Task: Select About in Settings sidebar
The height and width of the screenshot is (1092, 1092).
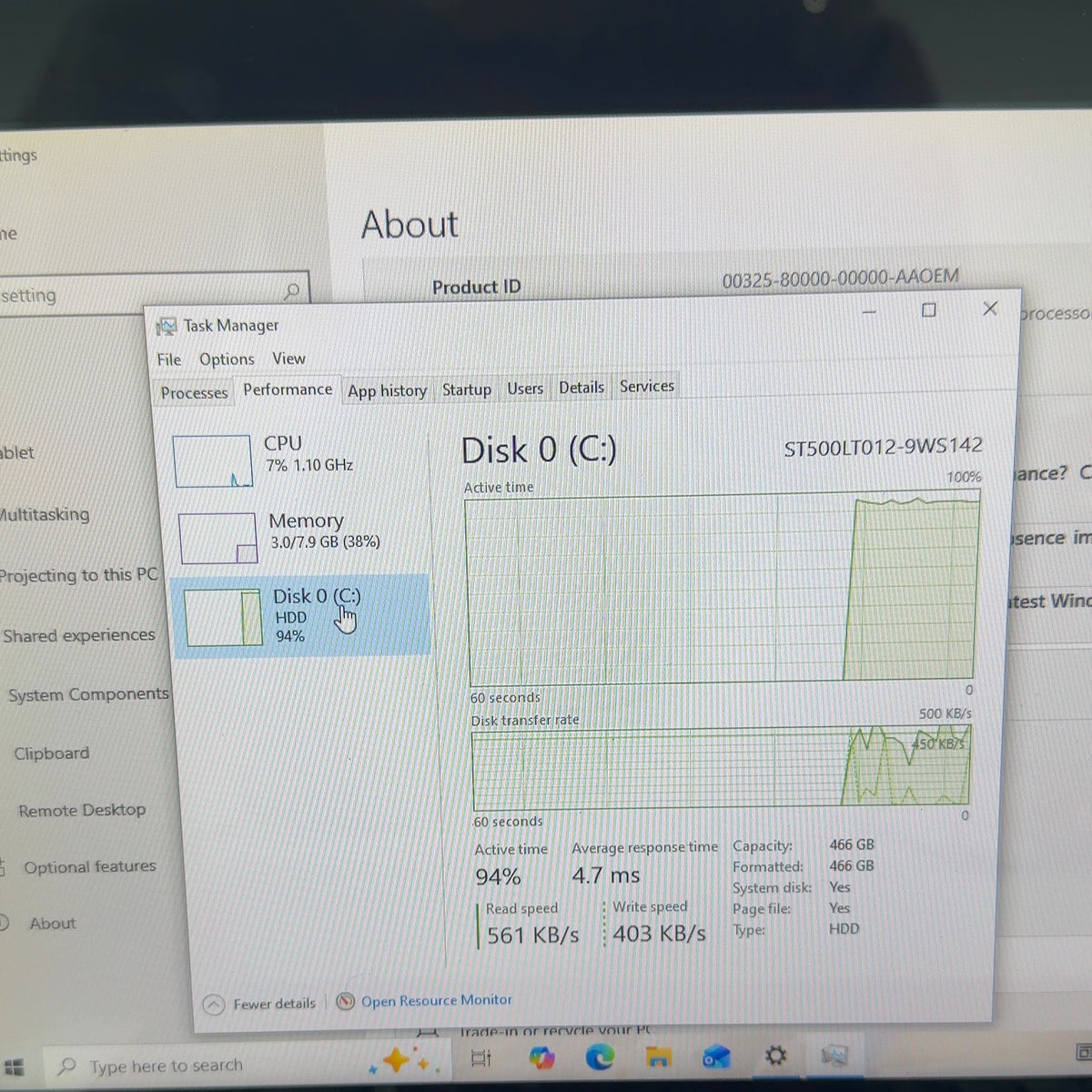Action: (53, 924)
